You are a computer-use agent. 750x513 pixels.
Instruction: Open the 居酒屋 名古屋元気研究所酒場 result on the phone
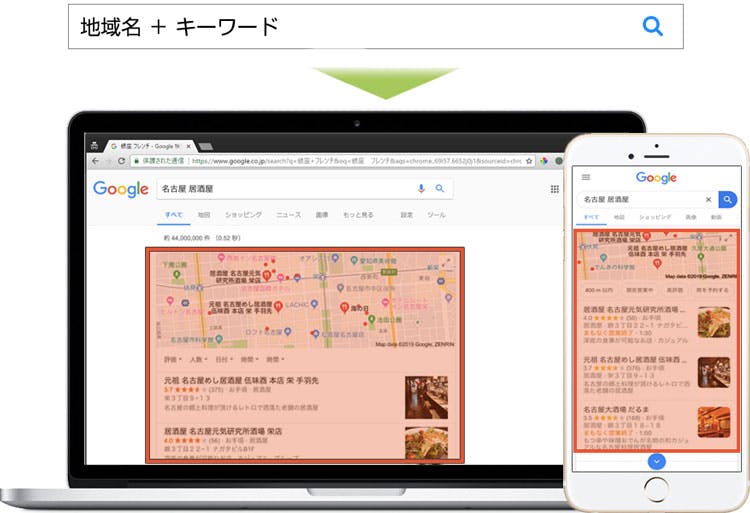pyautogui.click(x=635, y=310)
